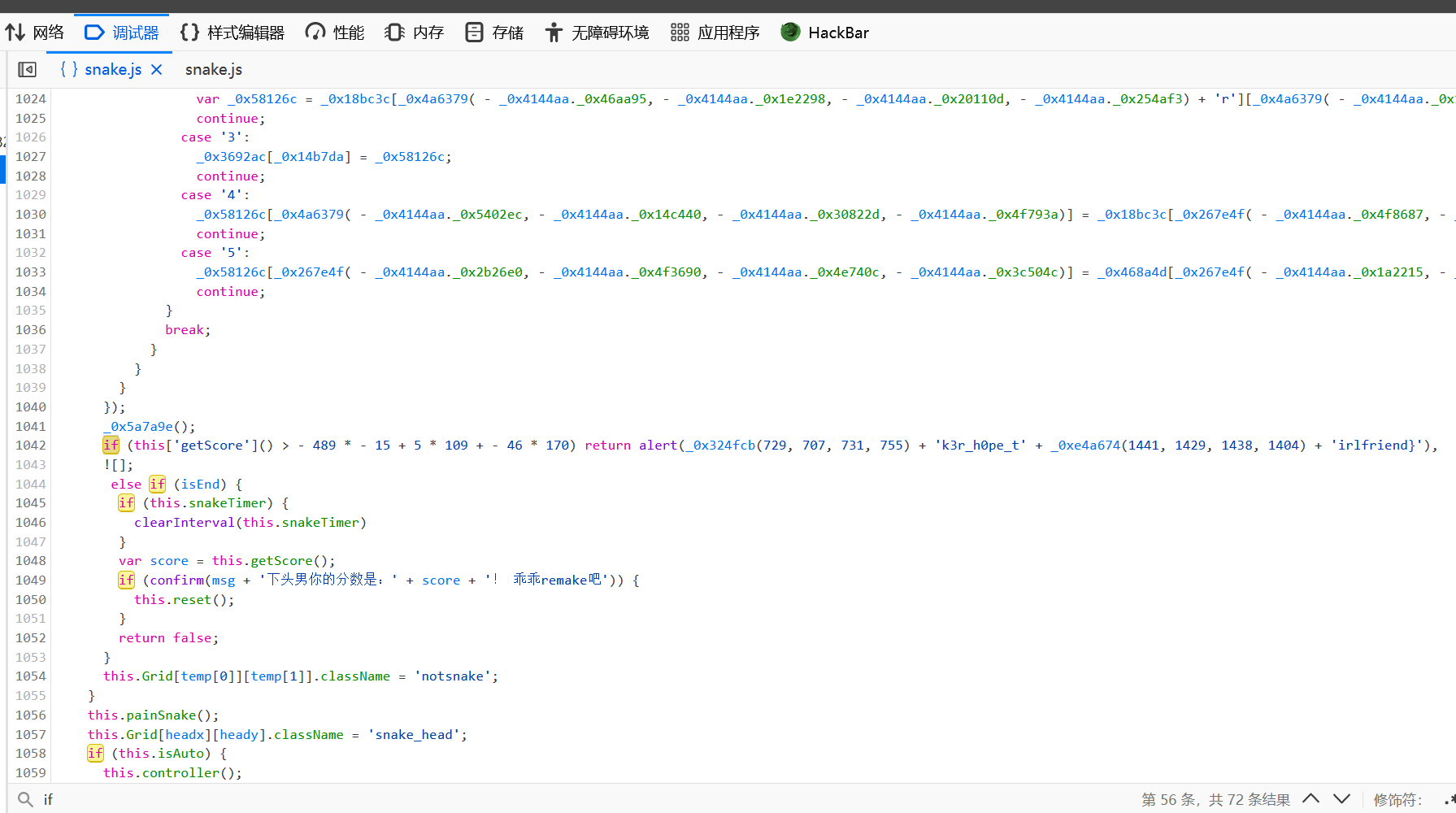Open the 无障碍环境 (Accessibility) panel
1456x813 pixels.
pyautogui.click(x=598, y=33)
